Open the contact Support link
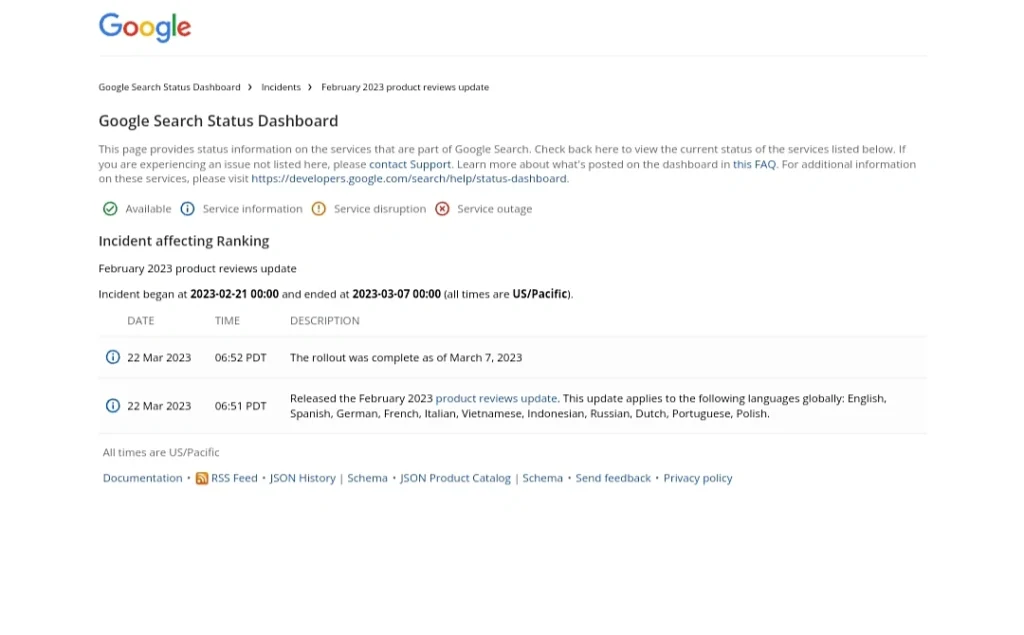This screenshot has height=635, width=1024. (409, 164)
